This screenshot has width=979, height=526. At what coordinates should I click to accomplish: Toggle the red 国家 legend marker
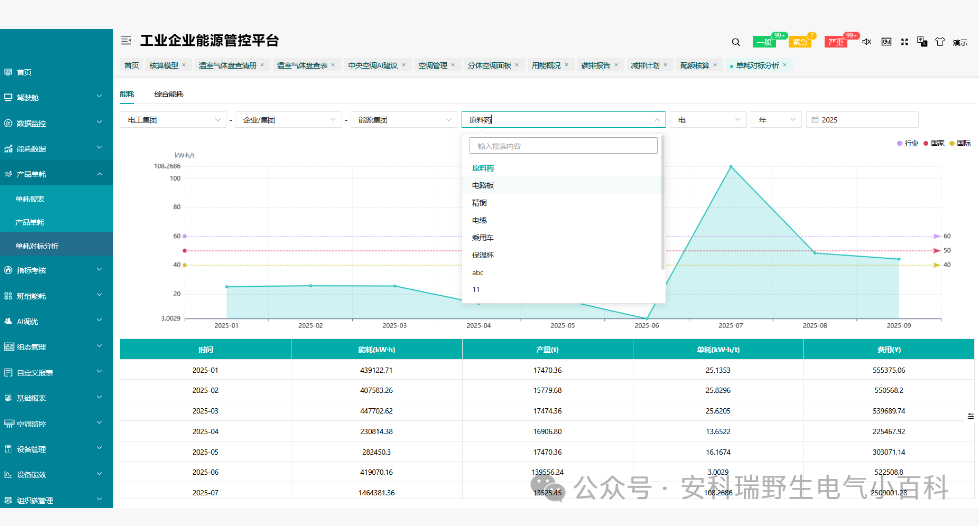pos(925,144)
